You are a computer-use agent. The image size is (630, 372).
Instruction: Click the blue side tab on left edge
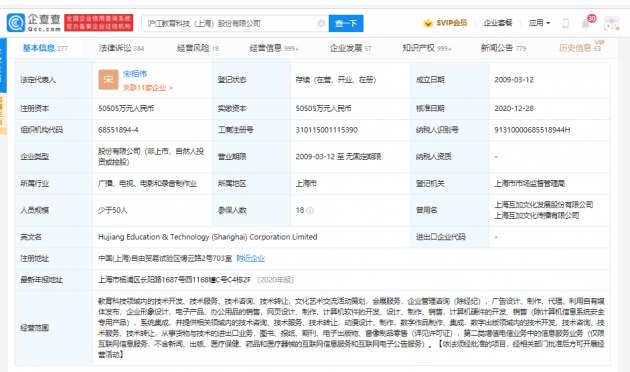(3, 65)
